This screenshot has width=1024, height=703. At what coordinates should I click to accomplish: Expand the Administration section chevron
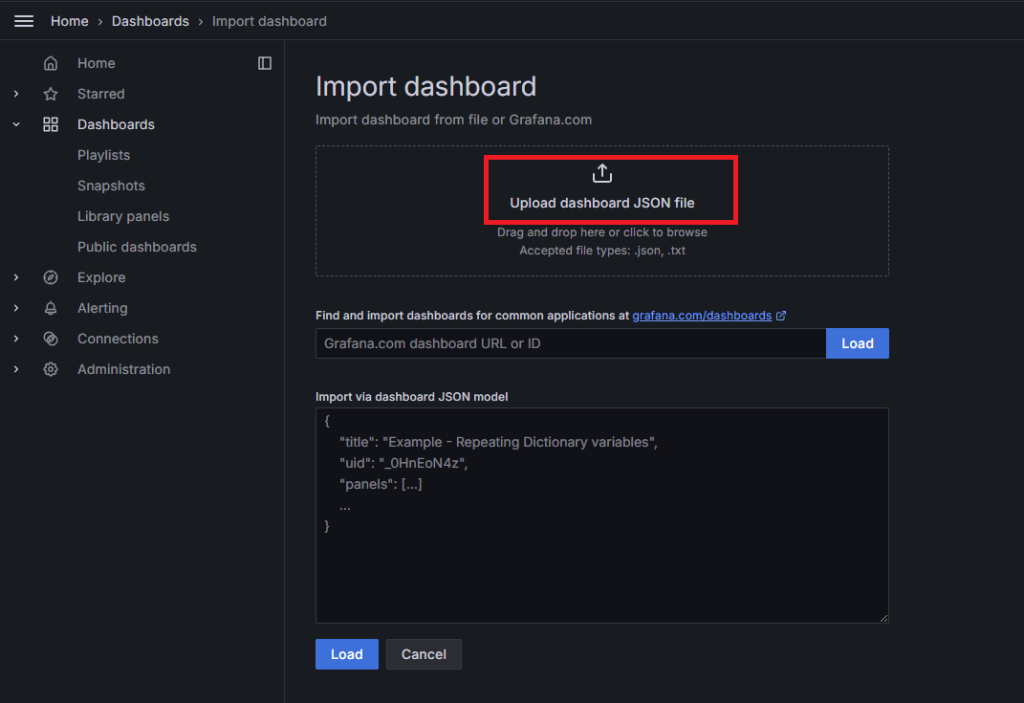click(16, 369)
